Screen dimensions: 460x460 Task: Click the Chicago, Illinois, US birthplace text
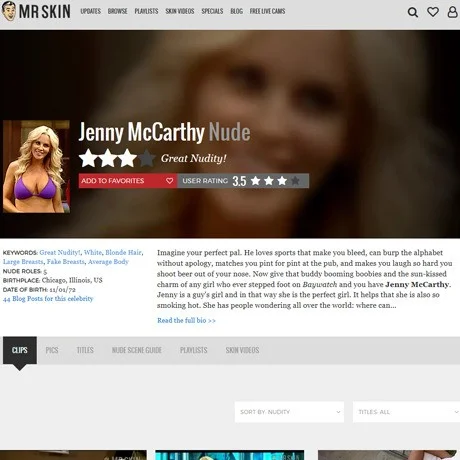point(72,280)
